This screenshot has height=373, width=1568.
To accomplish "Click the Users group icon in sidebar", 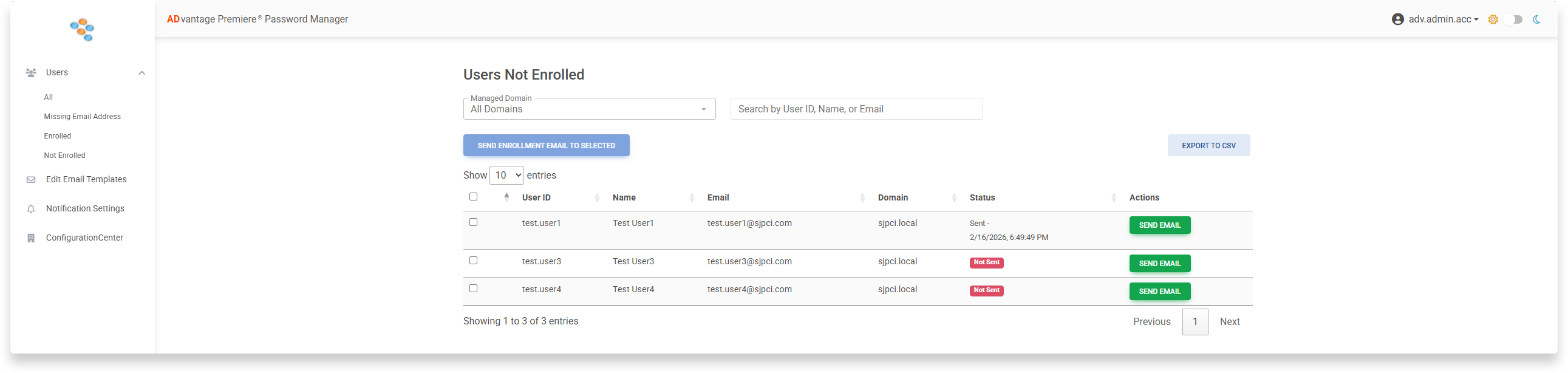I will 31,73.
